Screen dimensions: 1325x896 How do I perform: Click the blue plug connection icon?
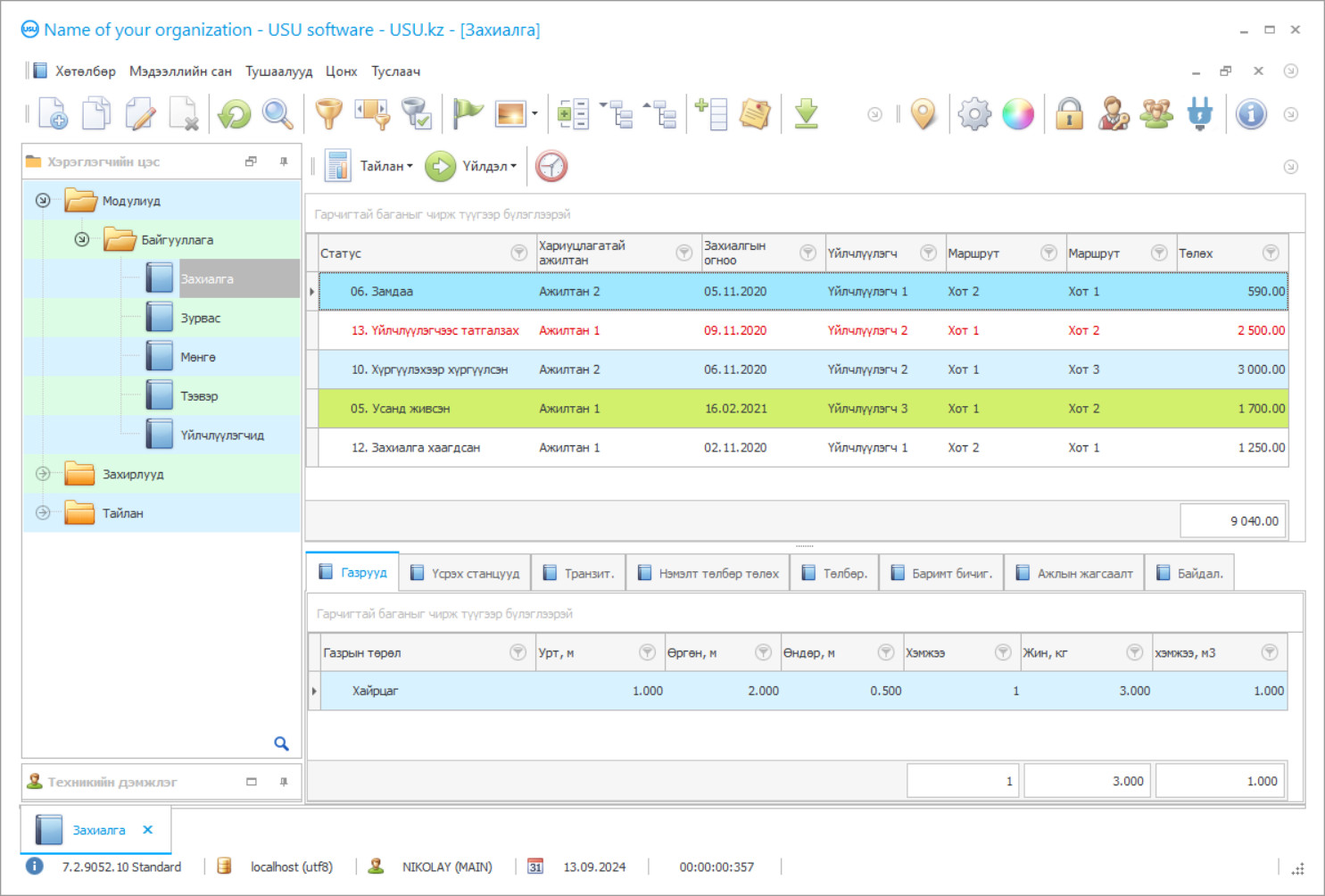tap(1200, 114)
